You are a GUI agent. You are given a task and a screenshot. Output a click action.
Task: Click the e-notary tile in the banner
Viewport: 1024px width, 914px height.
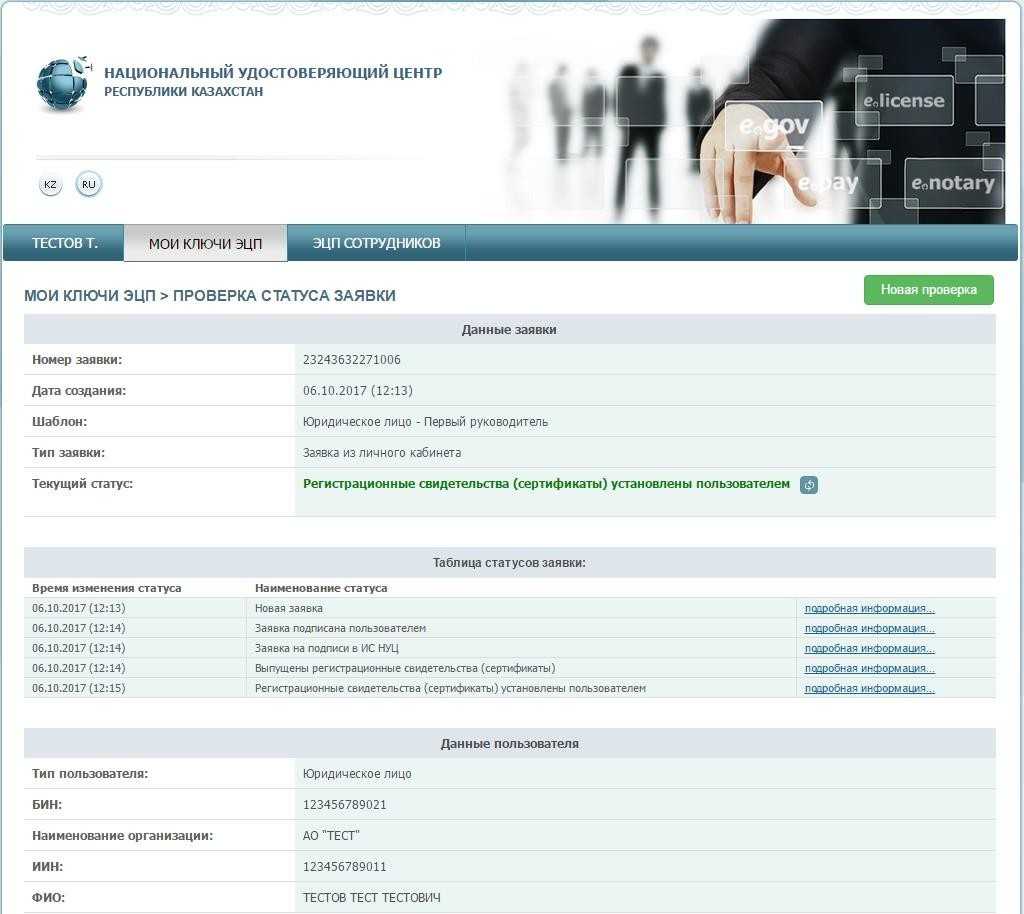tap(952, 183)
